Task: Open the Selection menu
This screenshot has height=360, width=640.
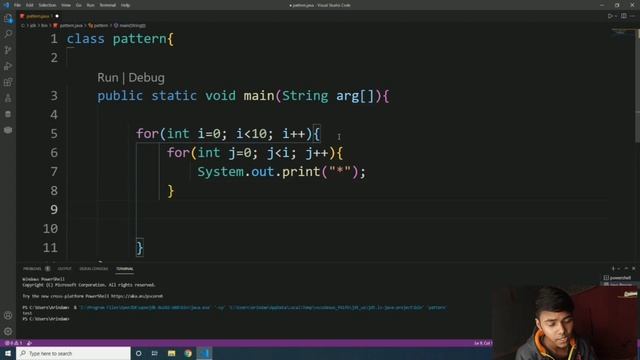Action: click(x=47, y=5)
